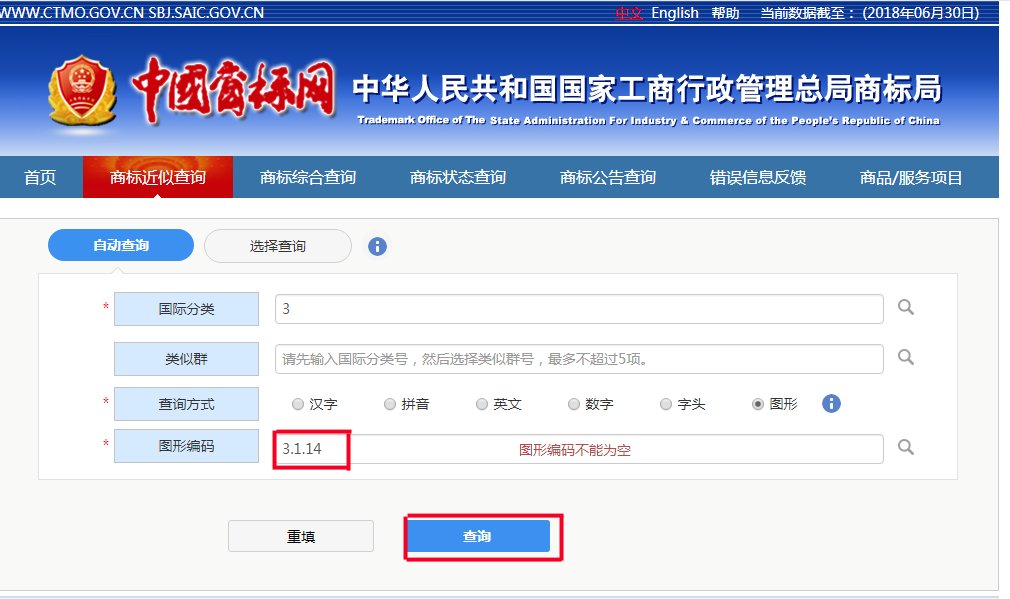The width and height of the screenshot is (1010, 599).
Task: Click the info icon beside 自动查询 tab
Action: [x=377, y=245]
